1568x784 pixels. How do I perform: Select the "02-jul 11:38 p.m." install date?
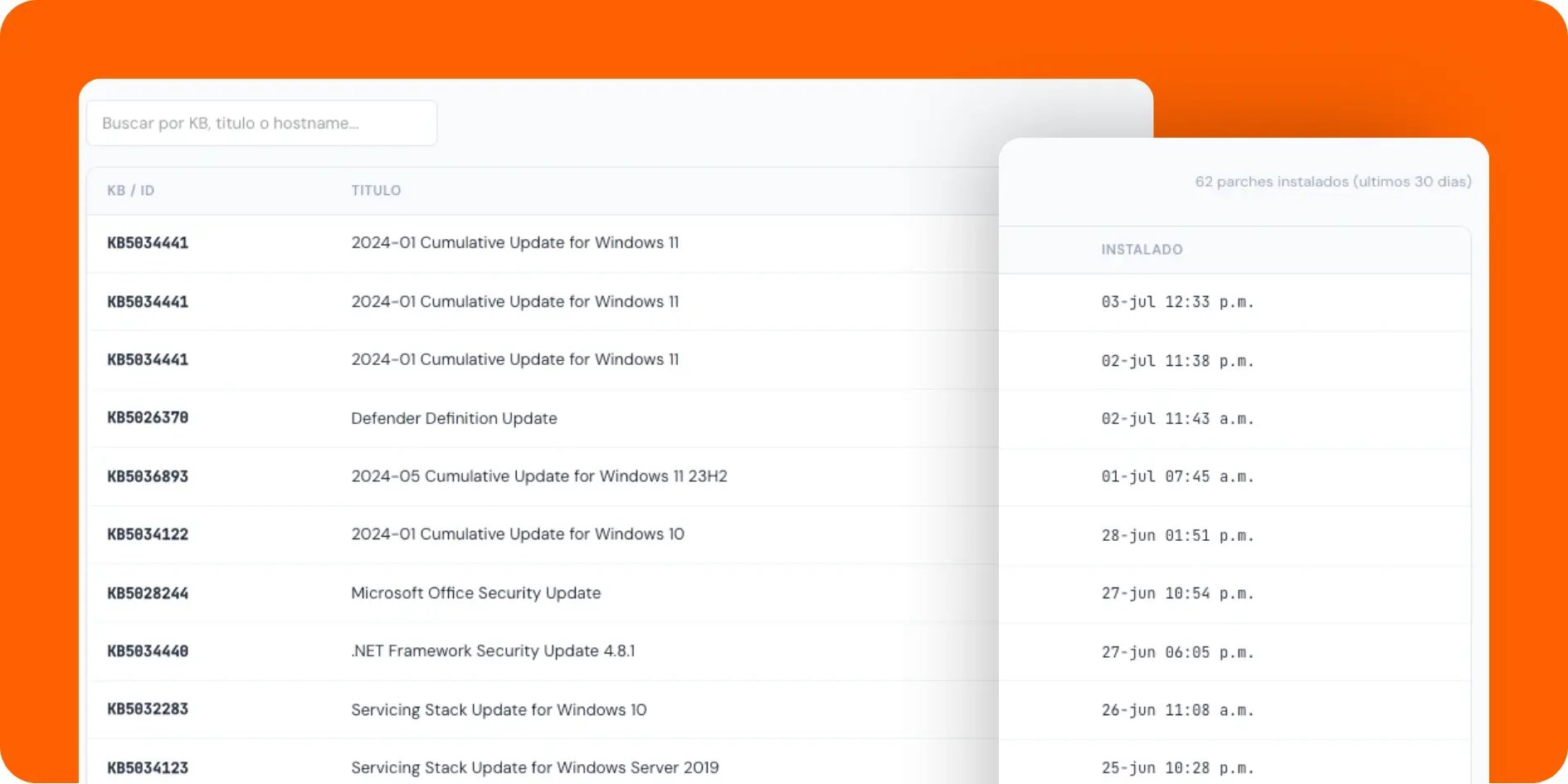click(x=1177, y=361)
